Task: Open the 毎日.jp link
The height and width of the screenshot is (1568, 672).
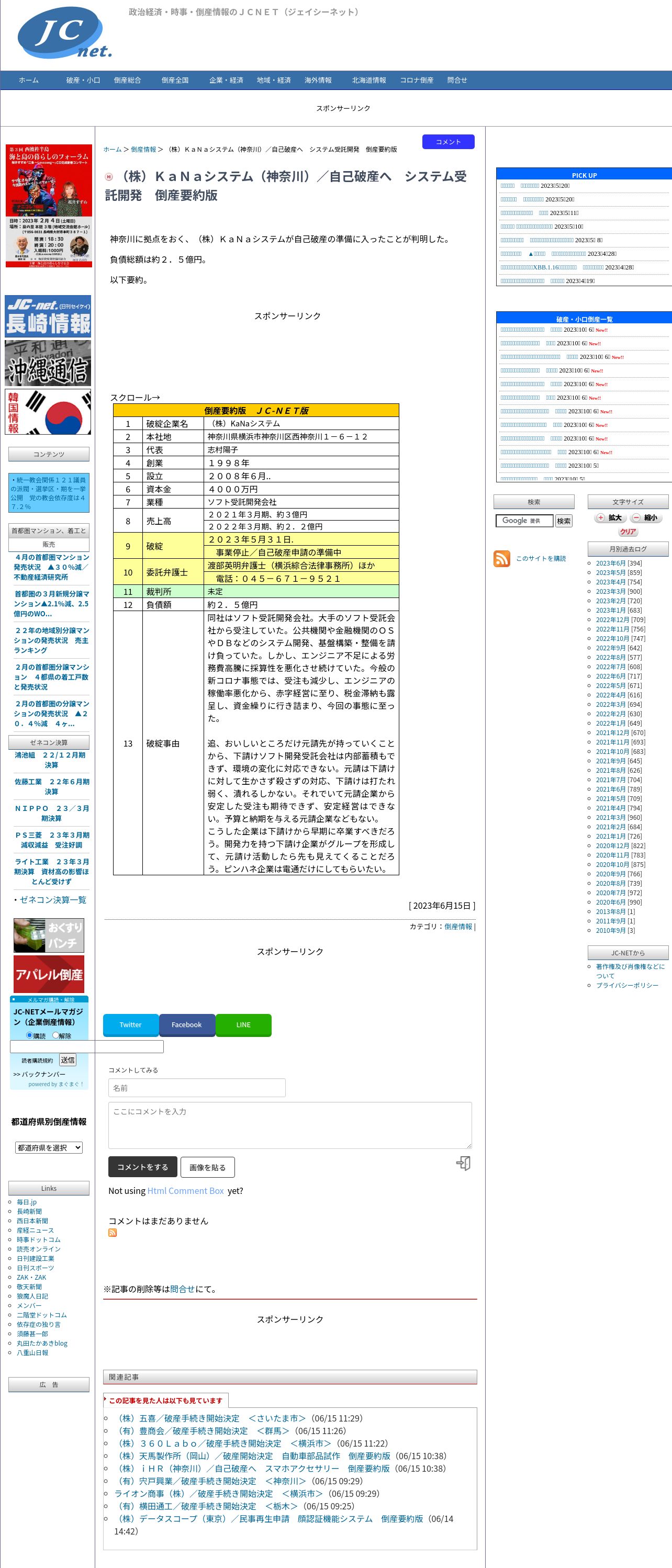Action: 26,1202
